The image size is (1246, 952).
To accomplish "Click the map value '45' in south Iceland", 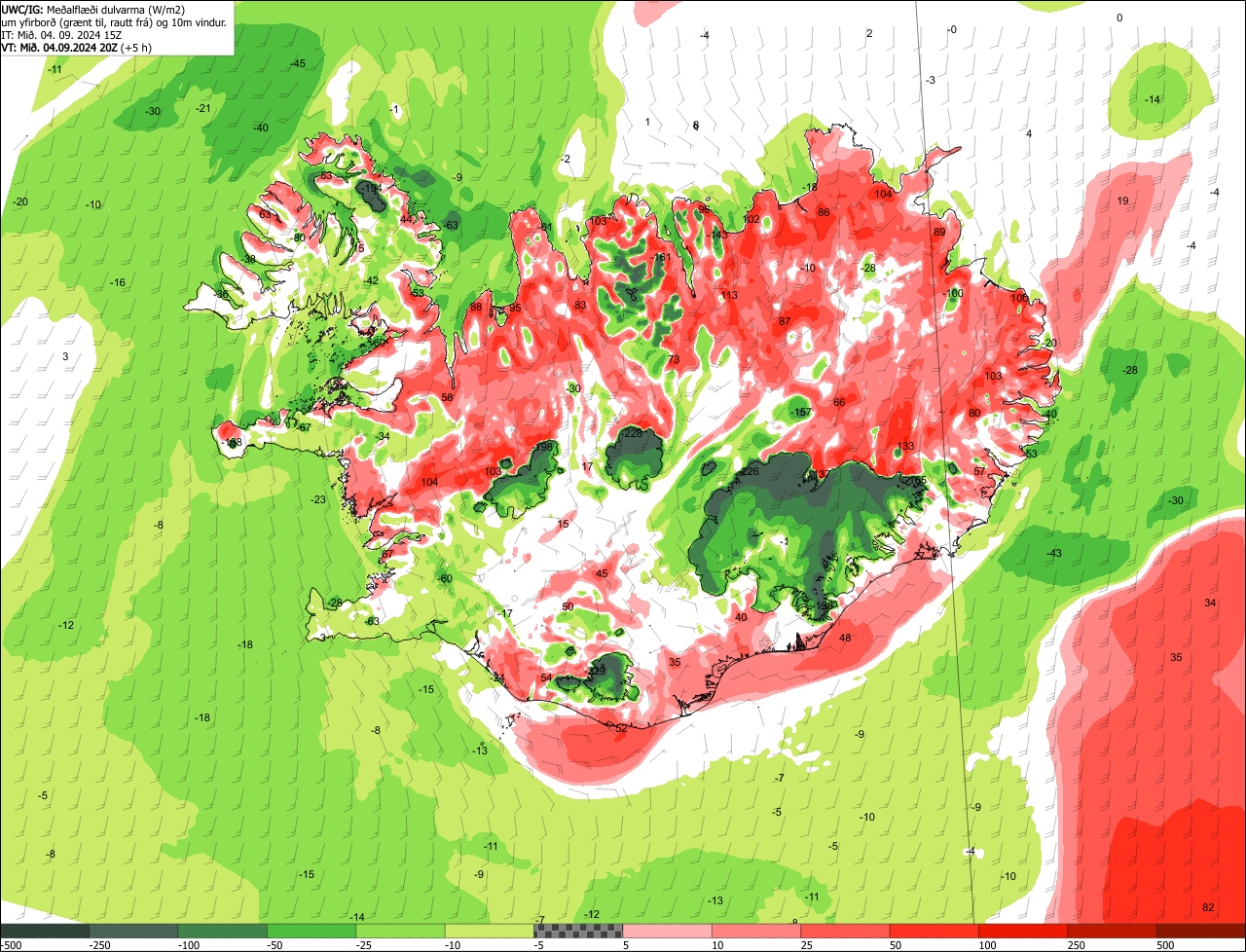I will coord(602,573).
